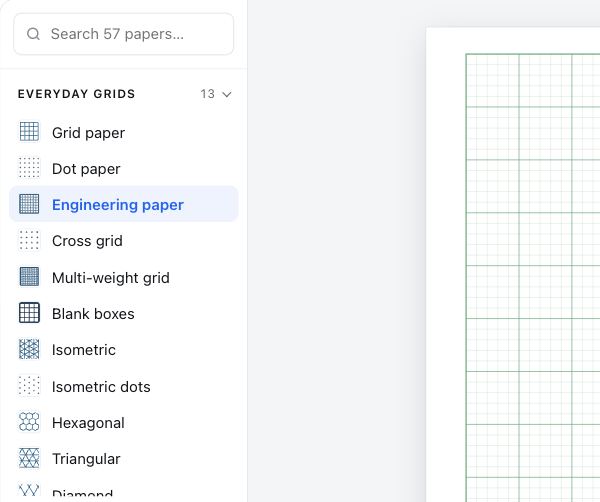Click the Triangular icon
Viewport: 600px width, 502px height.
29,458
